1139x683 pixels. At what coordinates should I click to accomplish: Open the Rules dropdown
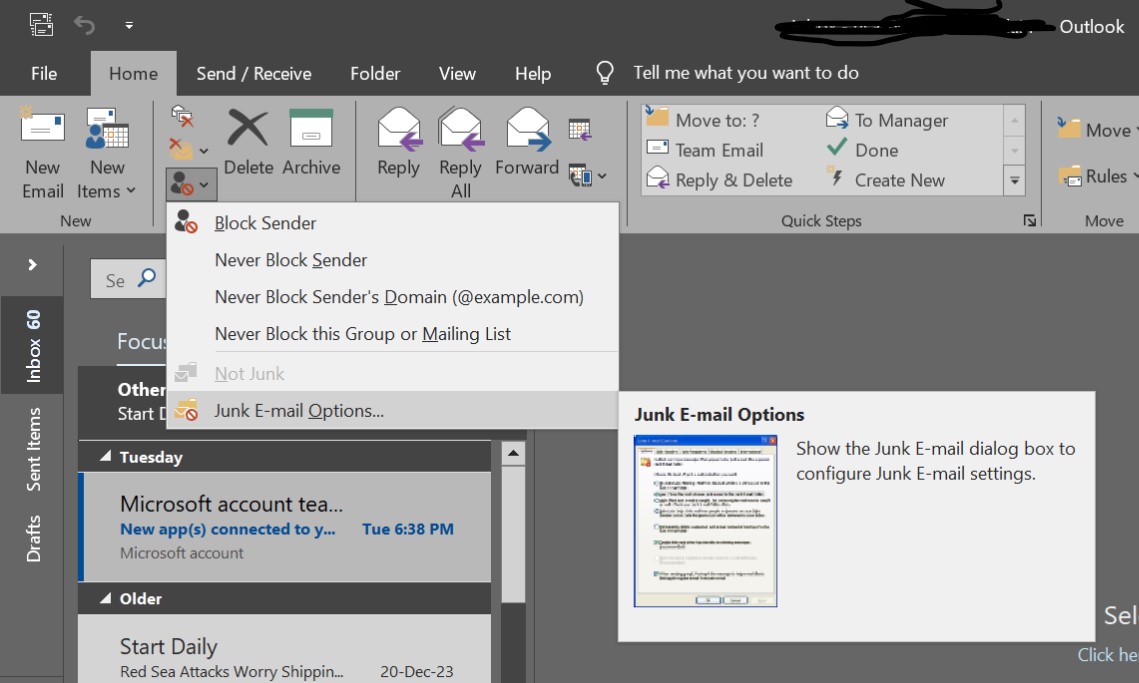coord(1097,176)
